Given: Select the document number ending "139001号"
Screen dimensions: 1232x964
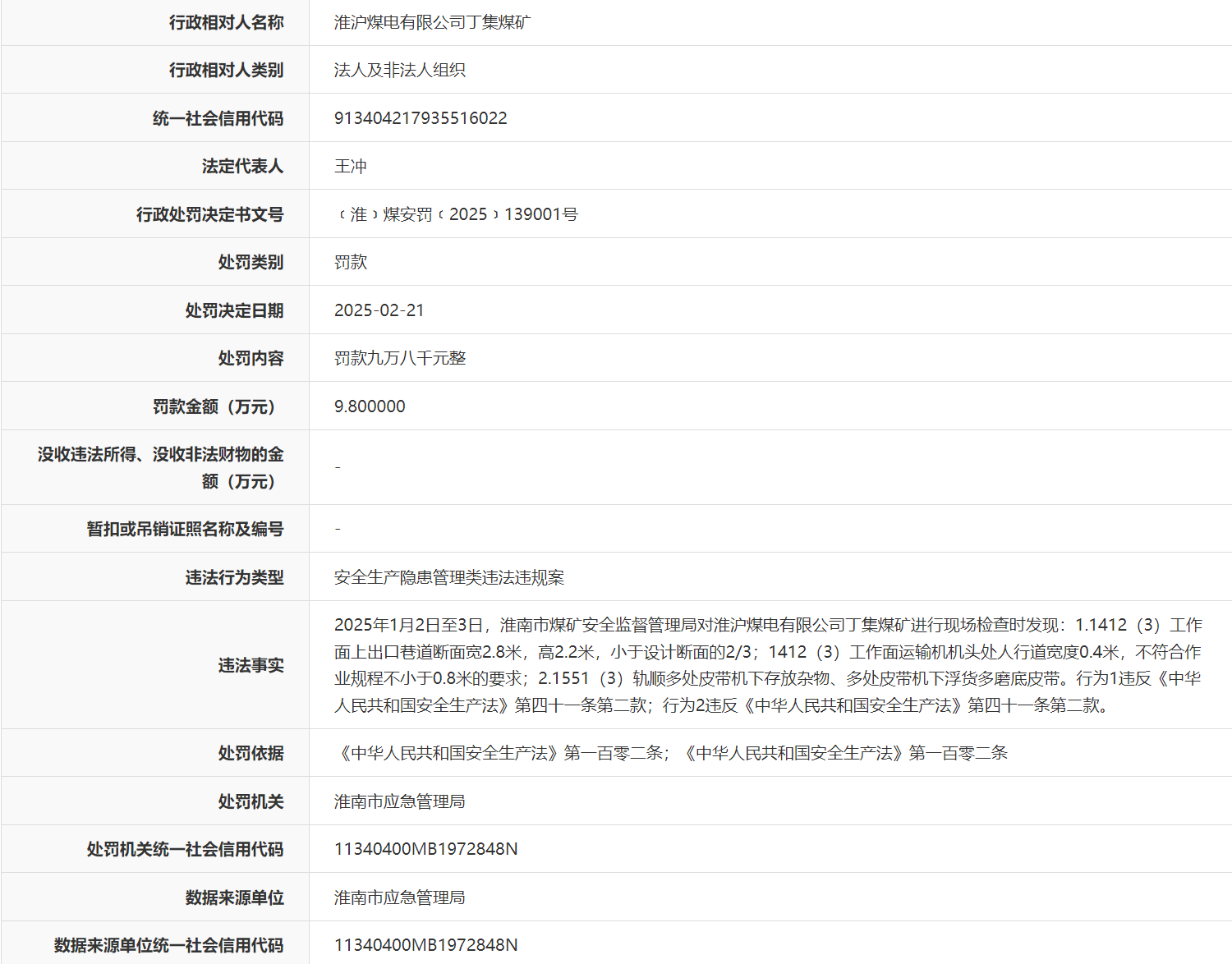Looking at the screenshot, I should (456, 214).
